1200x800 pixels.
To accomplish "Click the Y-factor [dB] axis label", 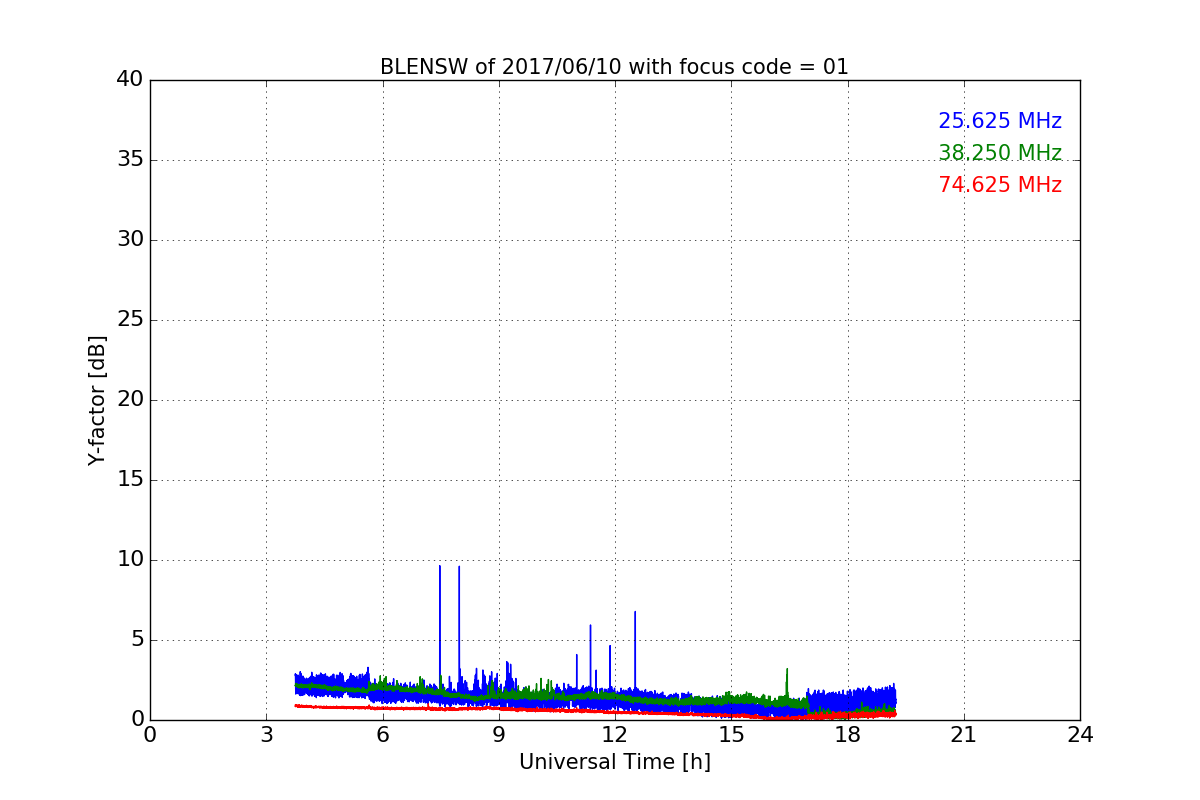I will [x=97, y=400].
